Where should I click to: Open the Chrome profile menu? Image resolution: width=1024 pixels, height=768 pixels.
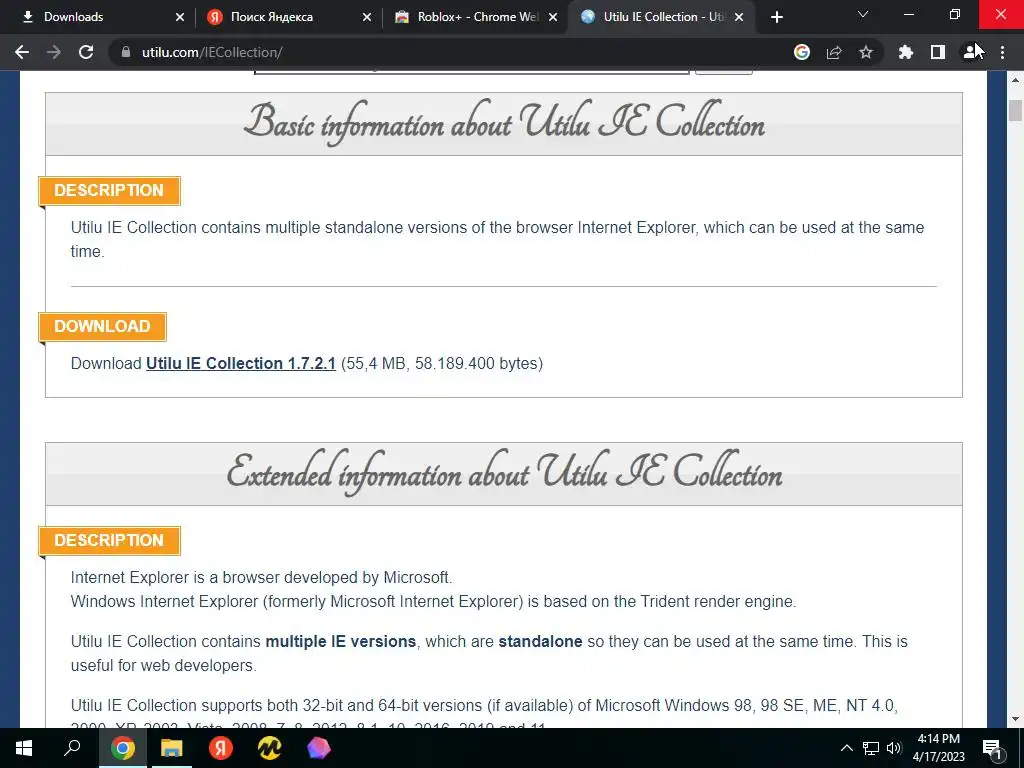(x=970, y=52)
